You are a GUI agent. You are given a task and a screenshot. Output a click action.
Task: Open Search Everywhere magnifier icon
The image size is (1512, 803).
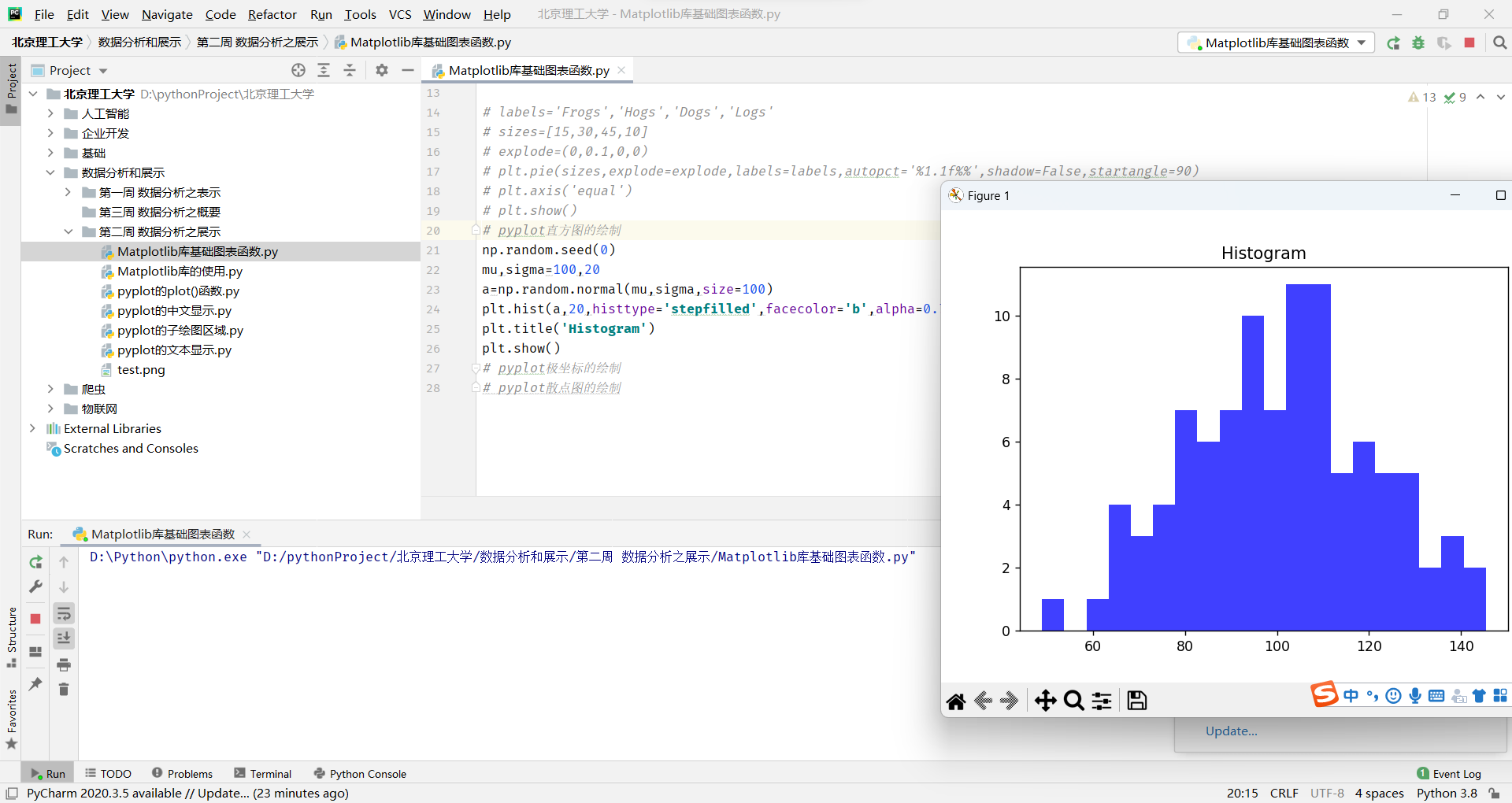1499,43
